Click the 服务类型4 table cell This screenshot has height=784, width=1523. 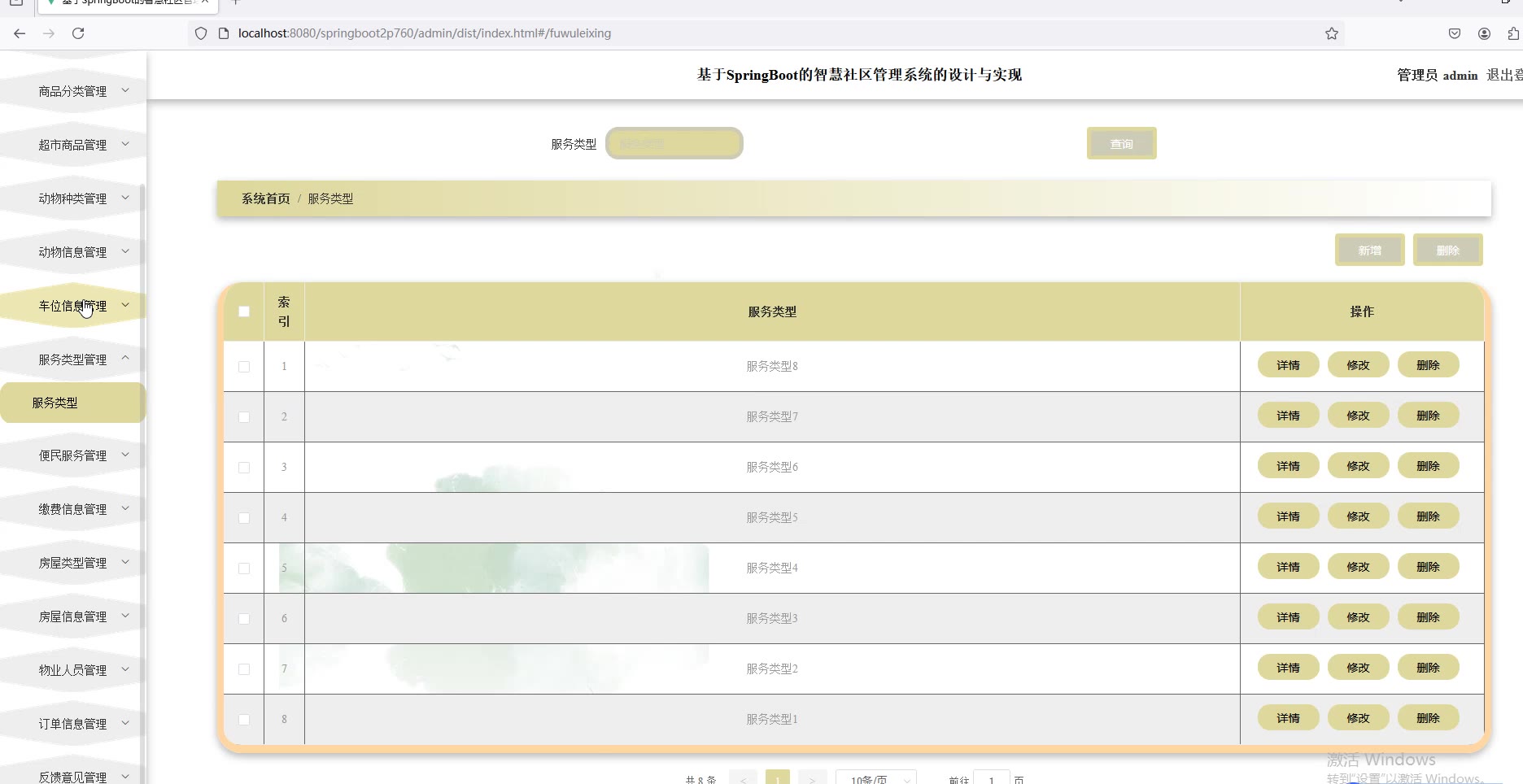pyautogui.click(x=772, y=568)
